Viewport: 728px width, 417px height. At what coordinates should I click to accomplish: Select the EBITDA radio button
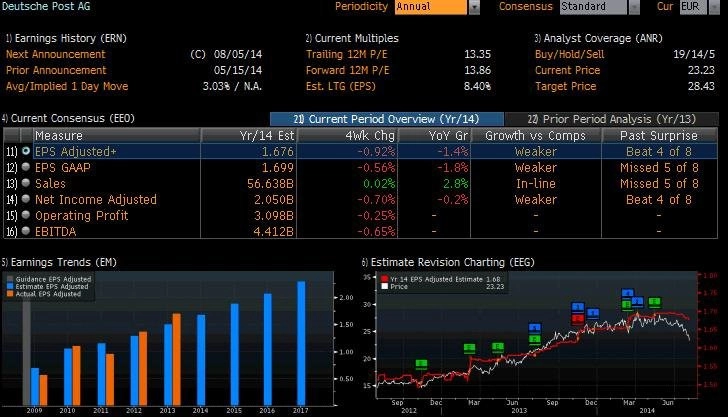tap(26, 231)
